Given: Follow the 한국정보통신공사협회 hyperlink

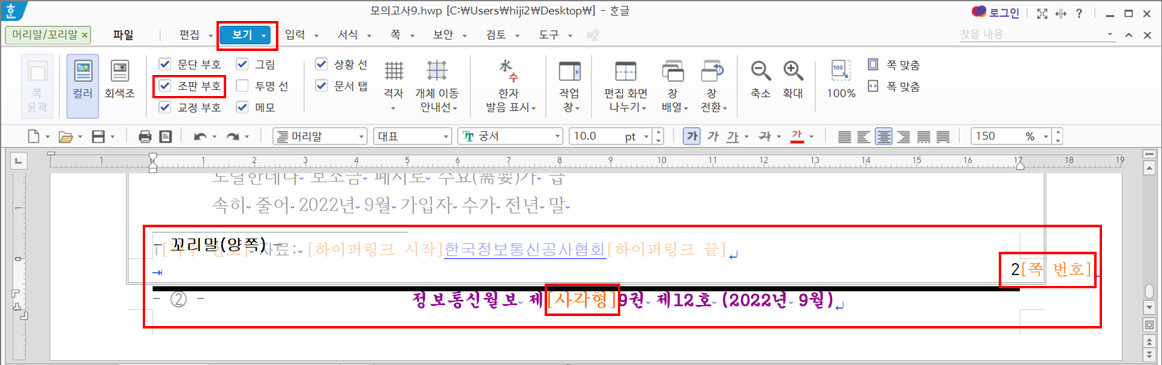Looking at the screenshot, I should coord(525,250).
